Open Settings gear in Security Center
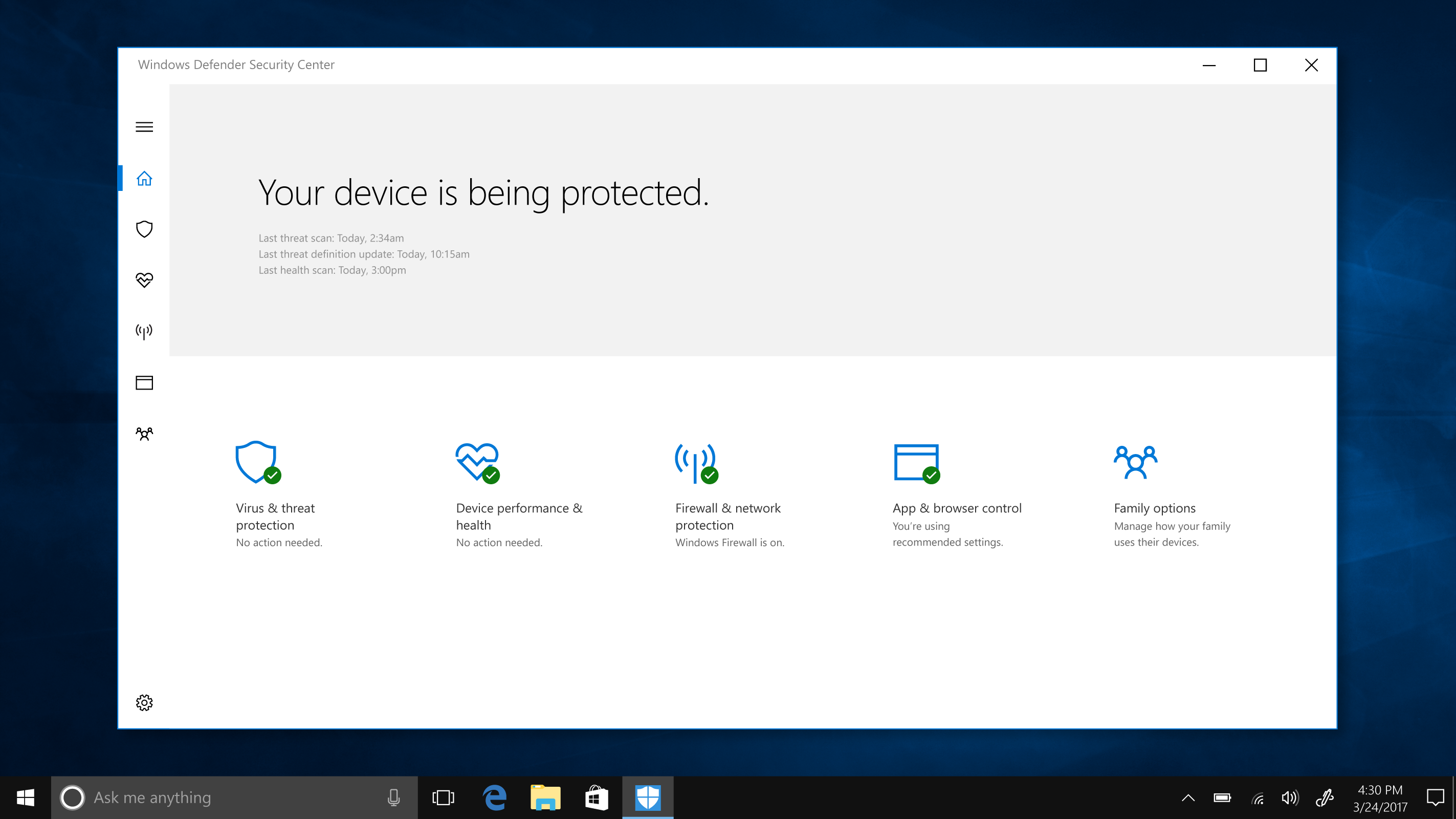Viewport: 1456px width, 819px height. [x=144, y=702]
